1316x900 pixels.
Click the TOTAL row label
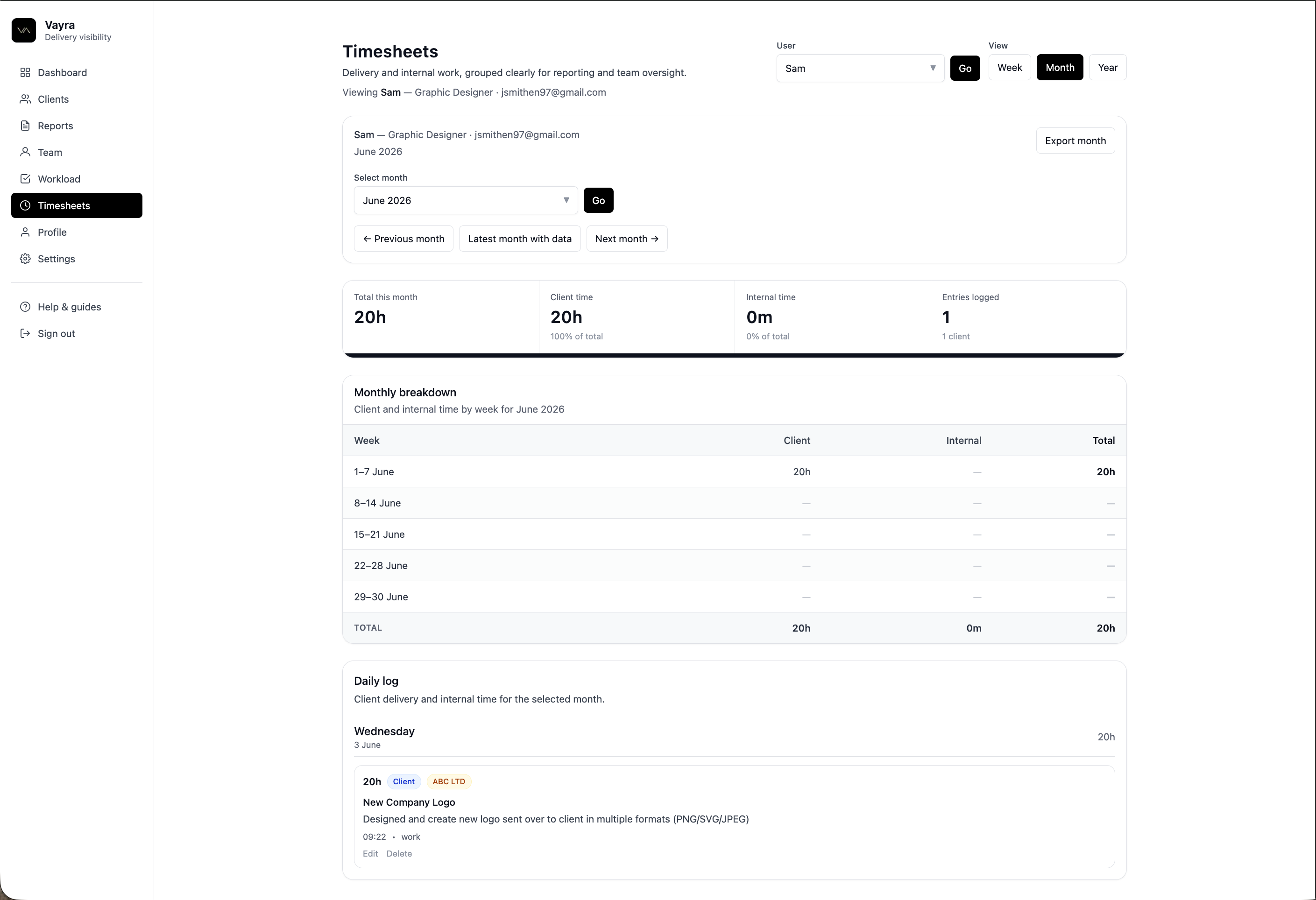click(x=368, y=628)
